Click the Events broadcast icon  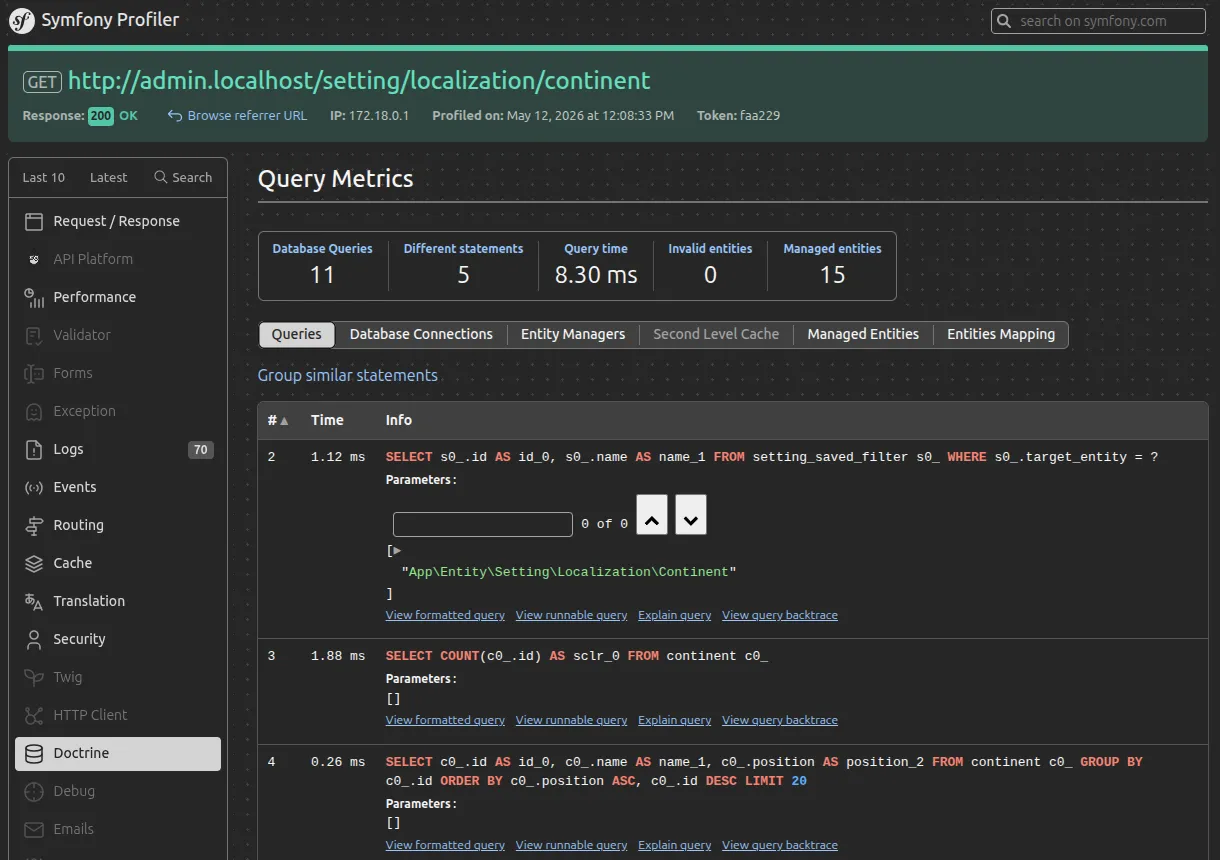click(x=34, y=487)
